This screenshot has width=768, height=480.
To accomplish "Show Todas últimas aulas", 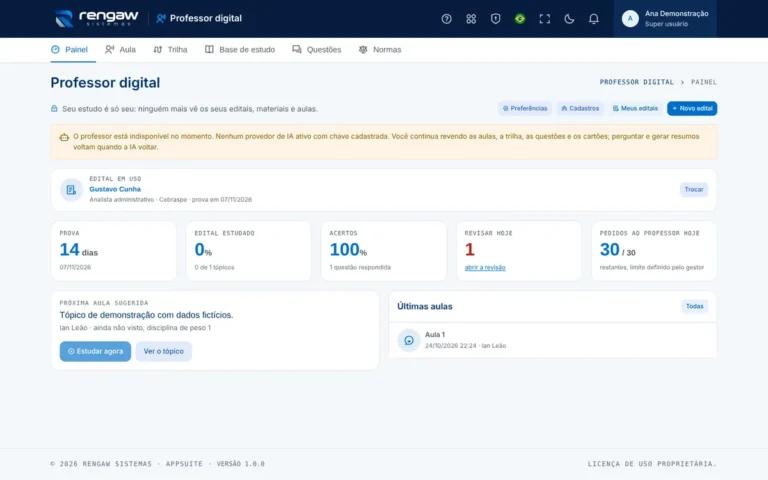I will click(694, 306).
